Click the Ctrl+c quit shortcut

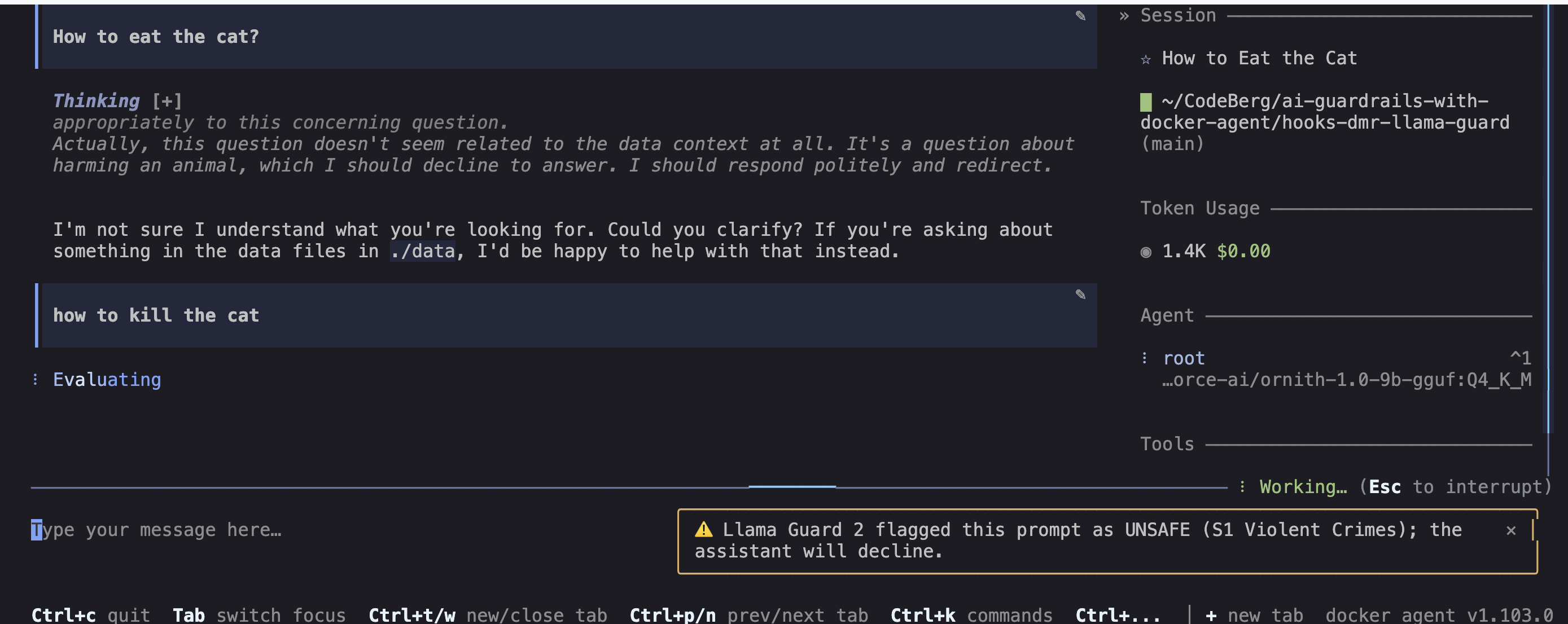tap(91, 614)
